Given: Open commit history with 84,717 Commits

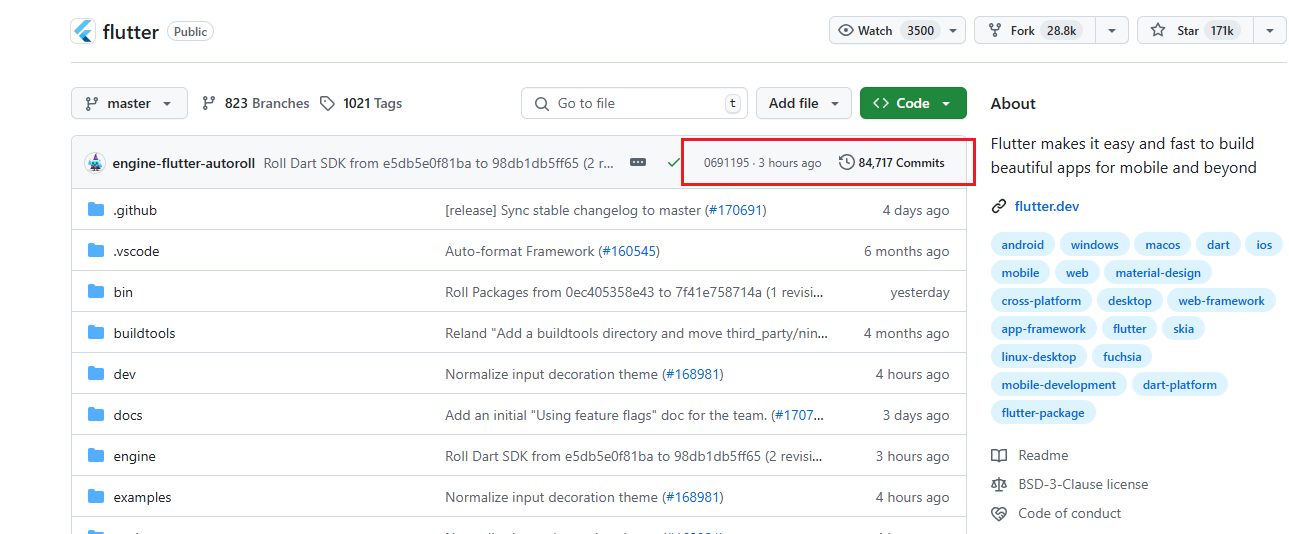Looking at the screenshot, I should pyautogui.click(x=891, y=163).
